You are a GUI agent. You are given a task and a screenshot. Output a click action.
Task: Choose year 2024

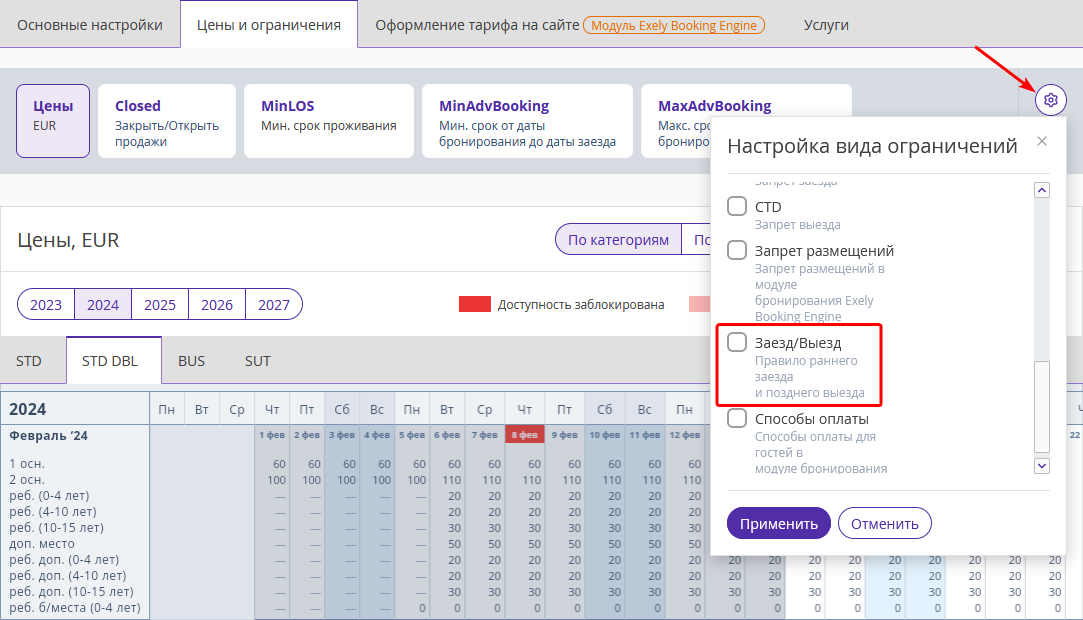click(103, 304)
